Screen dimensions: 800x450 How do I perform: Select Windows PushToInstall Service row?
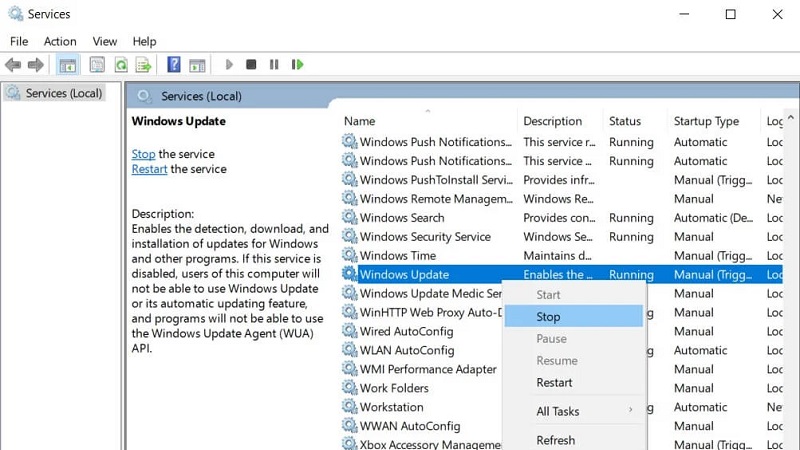tap(561, 180)
